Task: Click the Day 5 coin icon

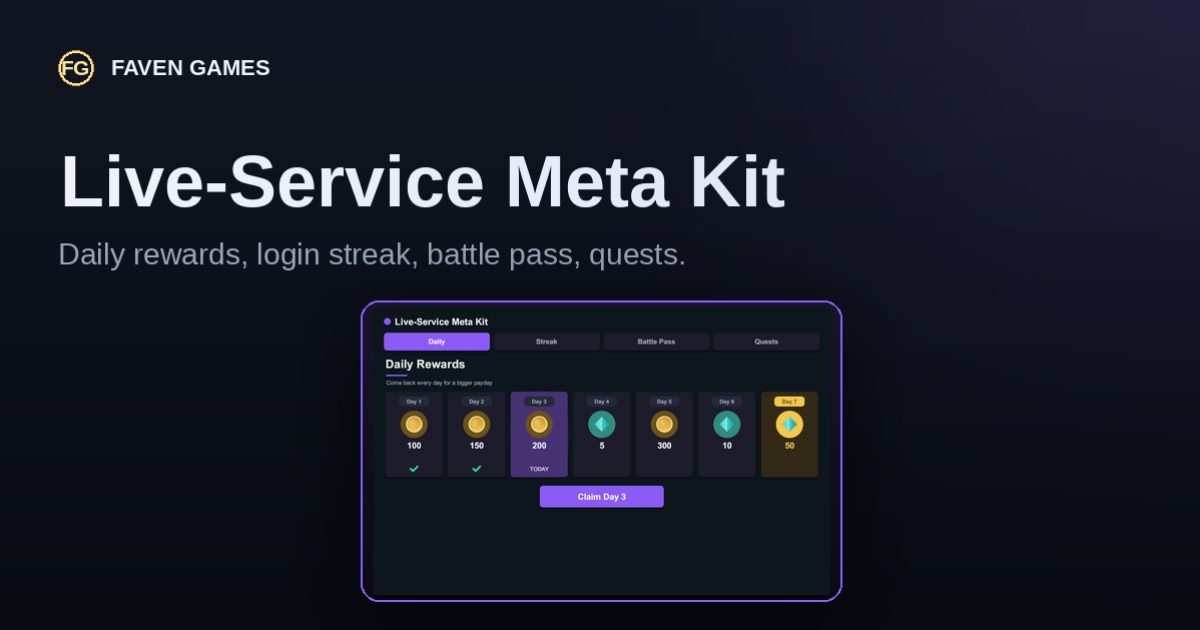Action: click(664, 424)
